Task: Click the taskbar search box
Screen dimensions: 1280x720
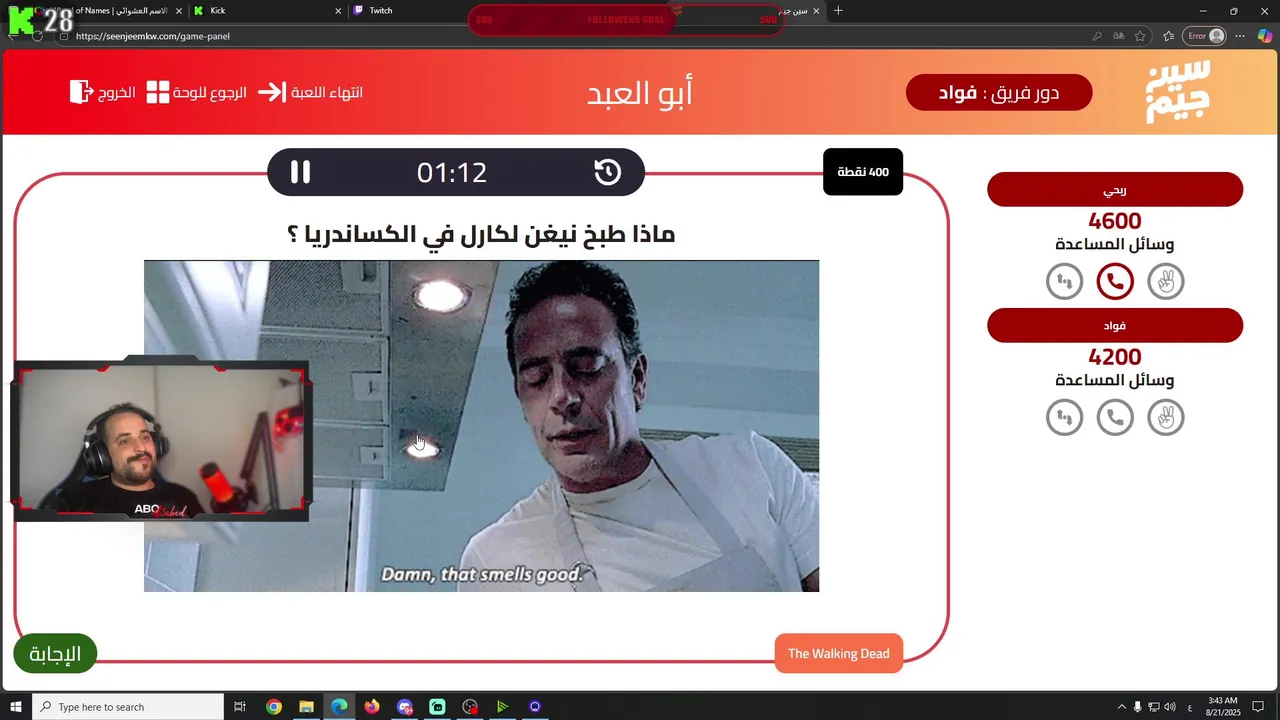Action: point(128,707)
